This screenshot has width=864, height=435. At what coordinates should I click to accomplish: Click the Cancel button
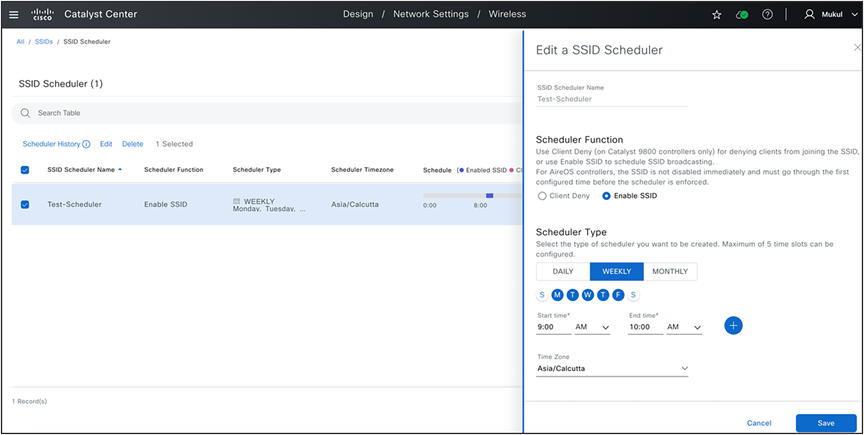[759, 423]
